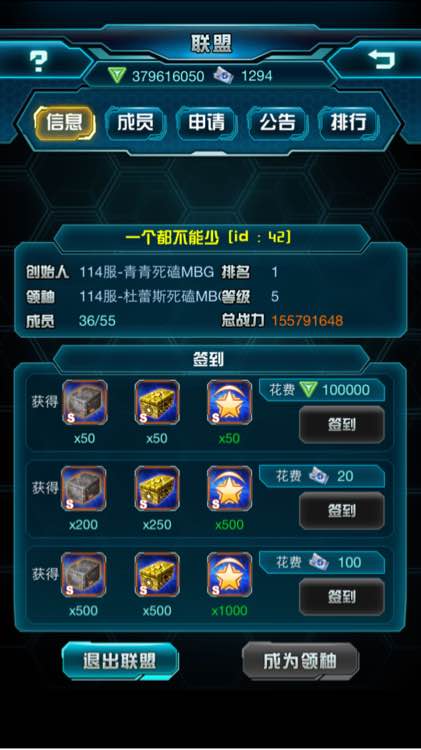Viewport: 421px width, 750px height.
Task: Tap the back arrow icon
Action: (381, 59)
